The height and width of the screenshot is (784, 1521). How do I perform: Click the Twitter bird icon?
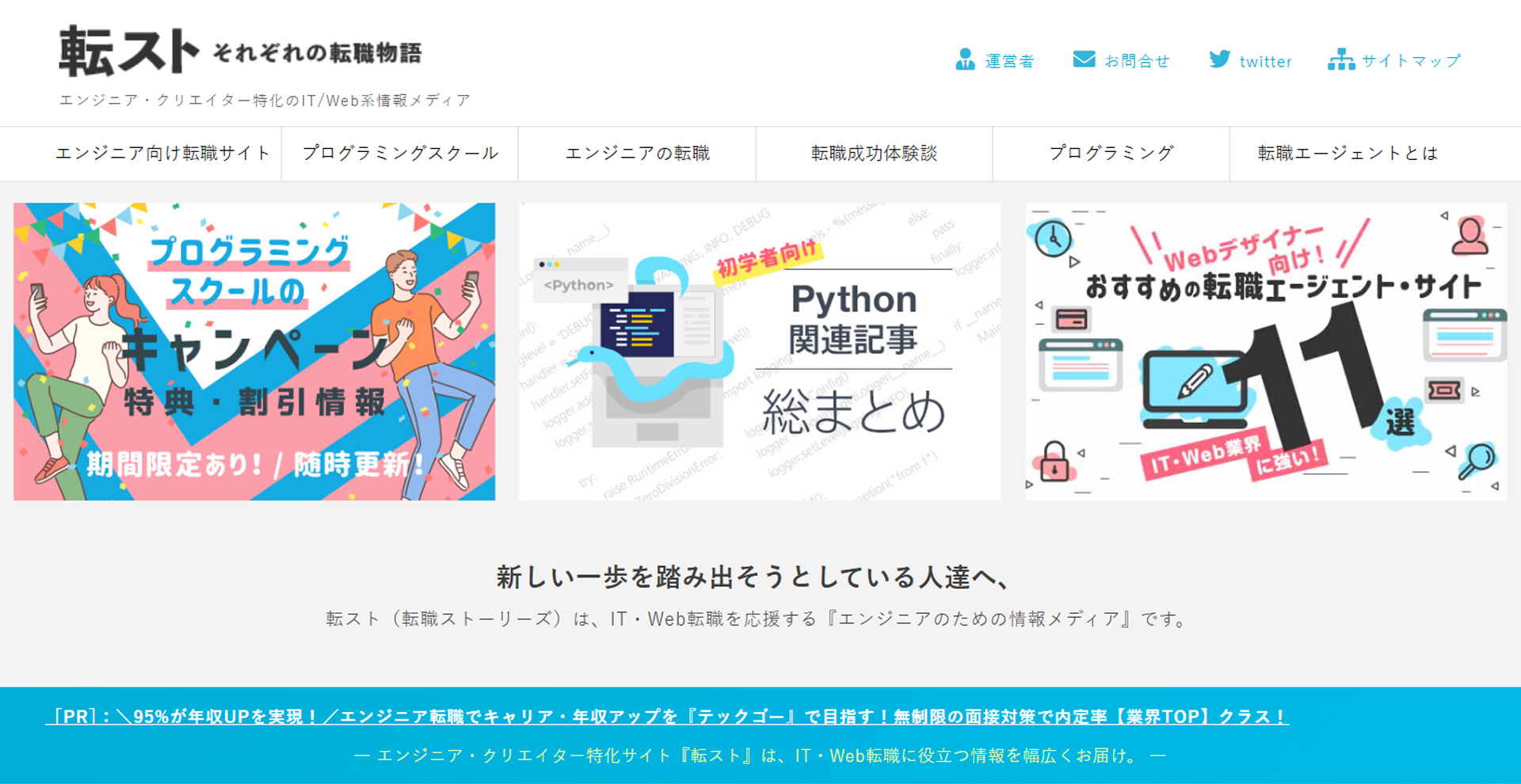[x=1220, y=60]
